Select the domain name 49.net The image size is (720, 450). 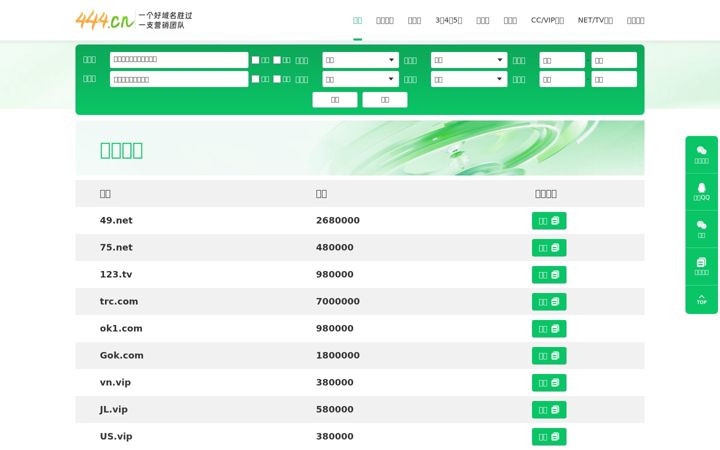(116, 220)
